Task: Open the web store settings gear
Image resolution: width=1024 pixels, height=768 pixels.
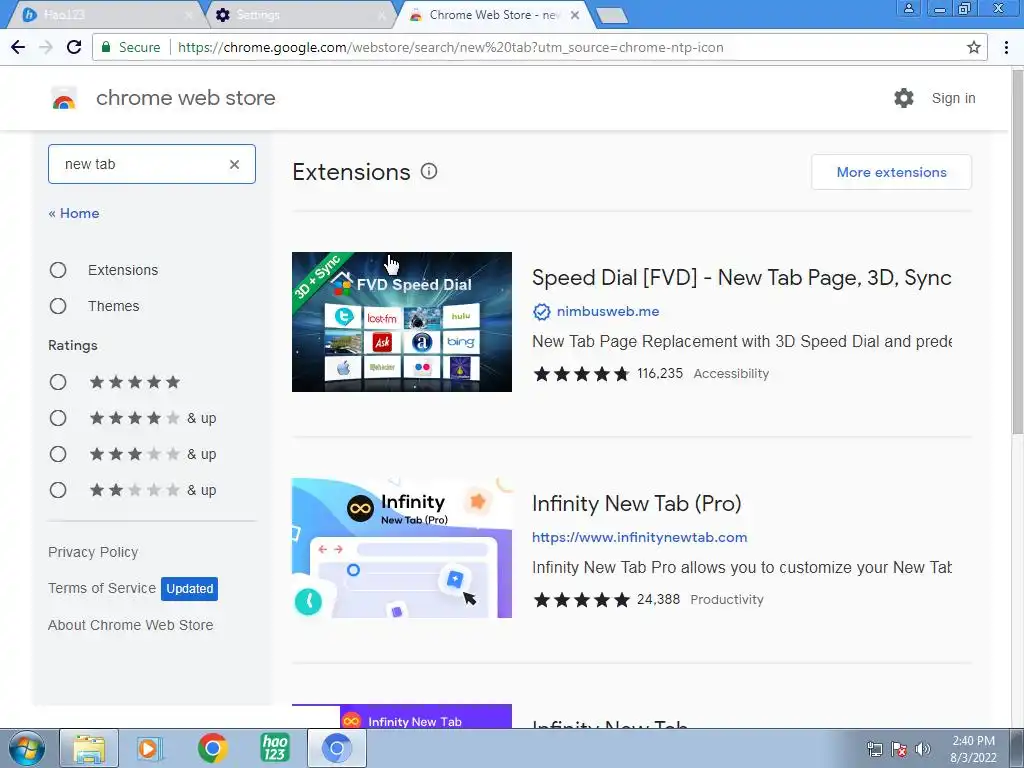Action: (x=904, y=98)
